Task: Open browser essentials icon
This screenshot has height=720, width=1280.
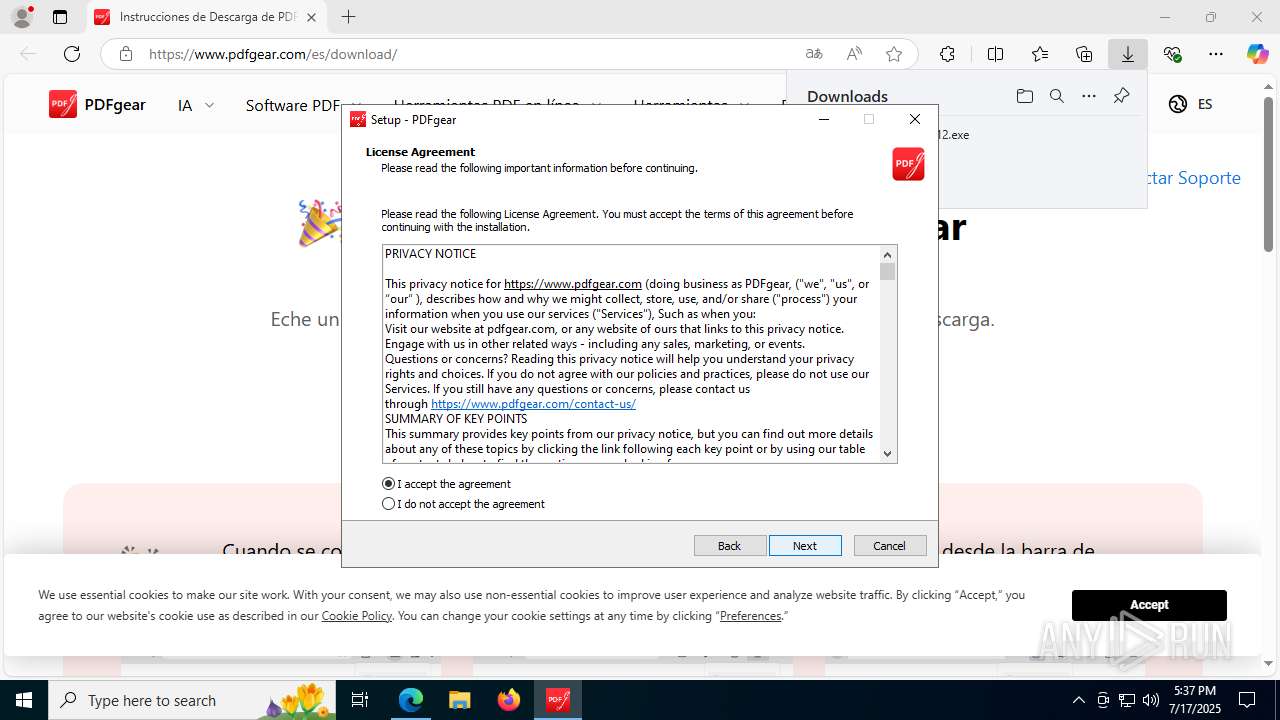Action: 1173,54
